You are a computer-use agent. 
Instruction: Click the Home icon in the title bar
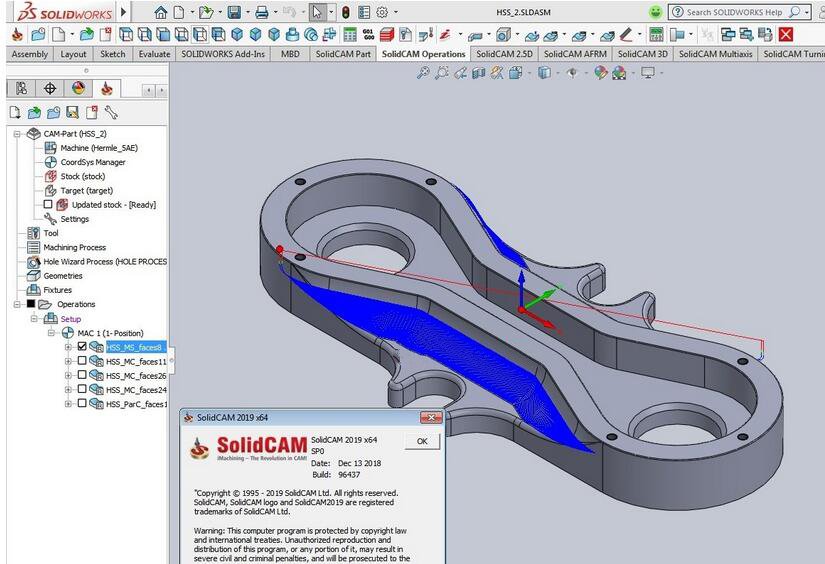[160, 12]
